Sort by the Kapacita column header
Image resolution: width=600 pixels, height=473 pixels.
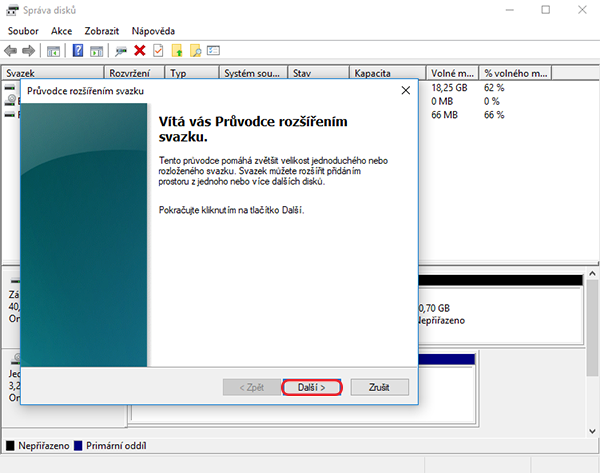pos(387,73)
